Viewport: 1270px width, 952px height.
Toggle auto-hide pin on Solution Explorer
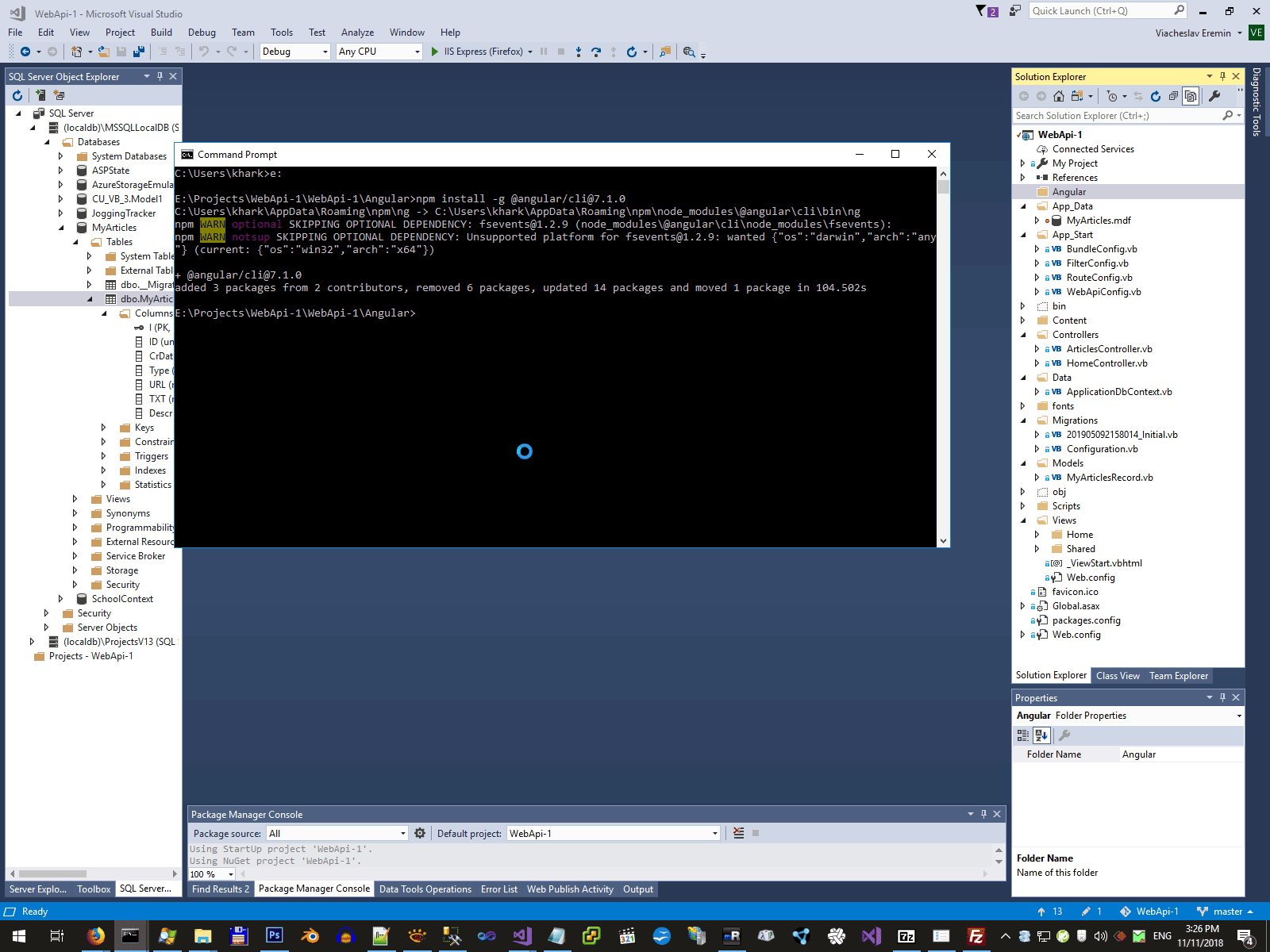pyautogui.click(x=1222, y=76)
